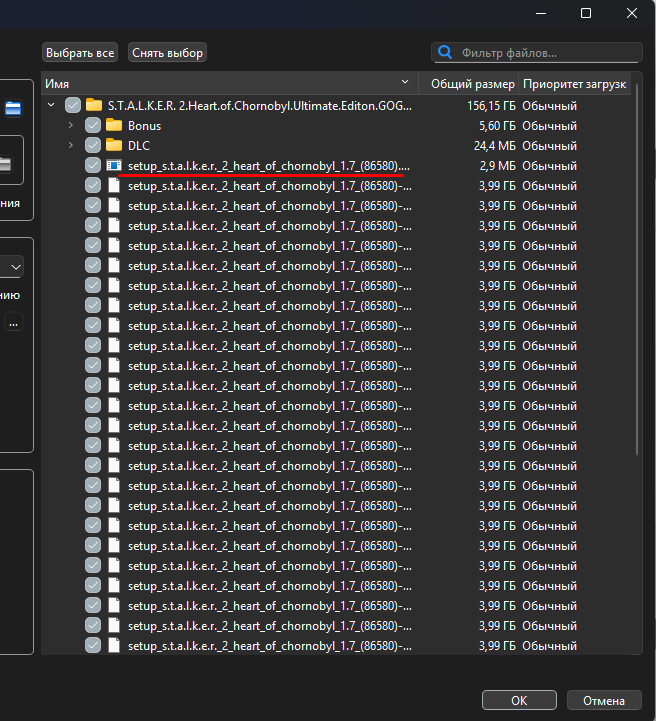Sort by the Общий размер column header
This screenshot has height=721, width=656.
(x=472, y=83)
